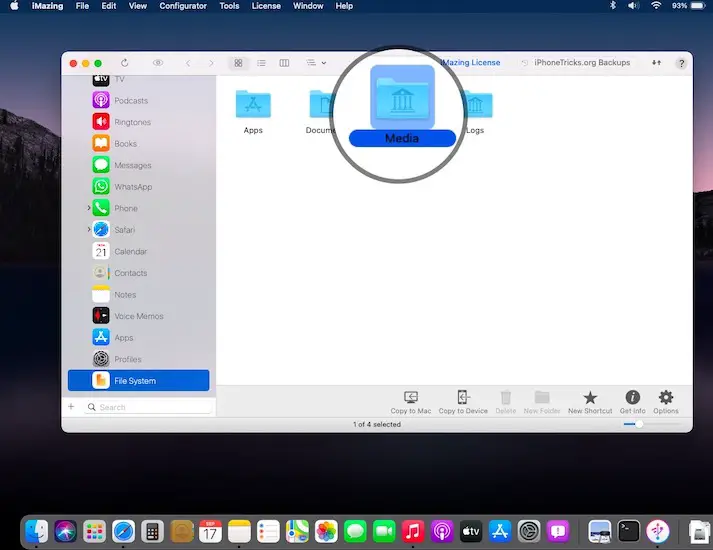The height and width of the screenshot is (550, 713).
Task: Create a New Shortcut with star icon
Action: (x=590, y=398)
